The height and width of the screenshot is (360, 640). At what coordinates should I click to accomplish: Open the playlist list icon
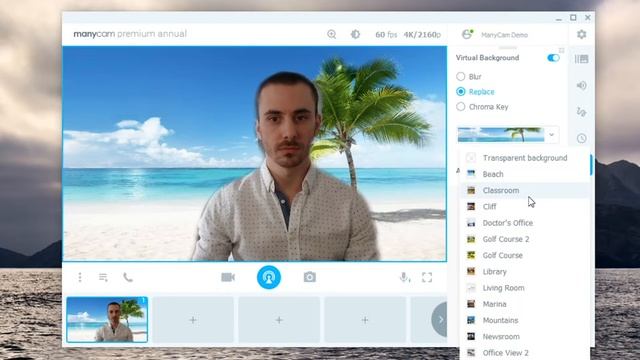[x=103, y=278]
